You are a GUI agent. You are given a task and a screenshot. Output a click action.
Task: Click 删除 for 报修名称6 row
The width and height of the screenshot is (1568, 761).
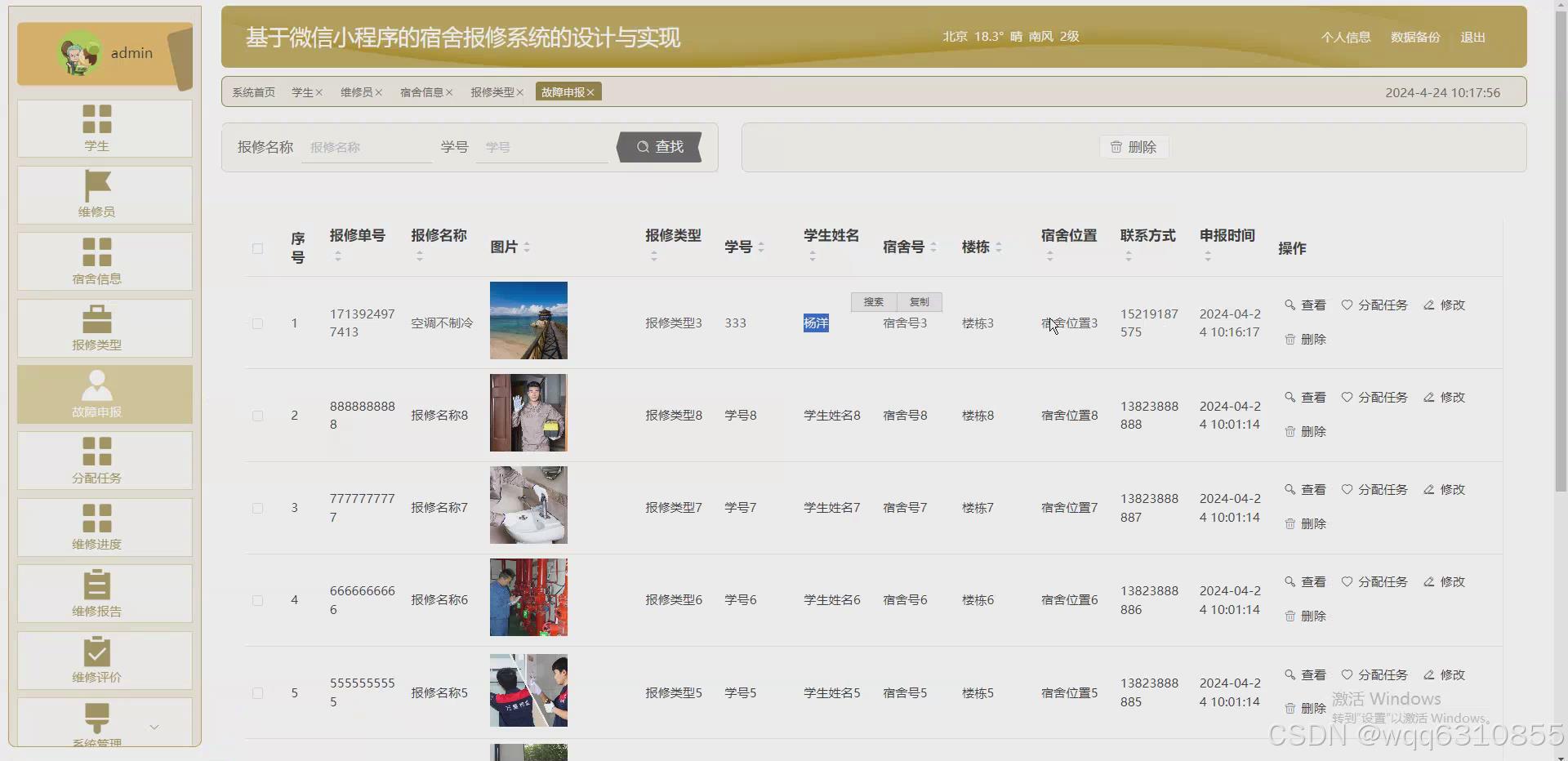(x=1305, y=616)
